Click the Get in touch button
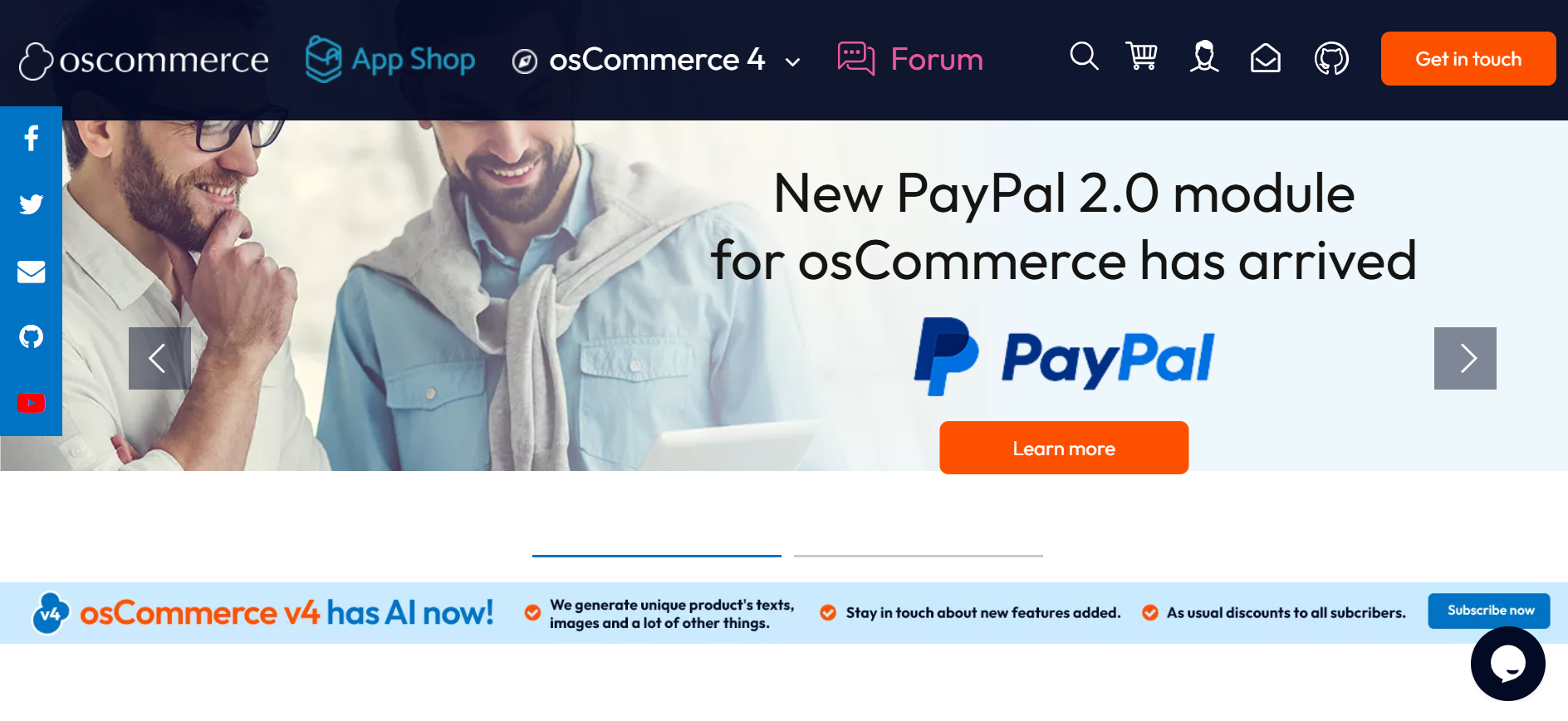 [1468, 58]
